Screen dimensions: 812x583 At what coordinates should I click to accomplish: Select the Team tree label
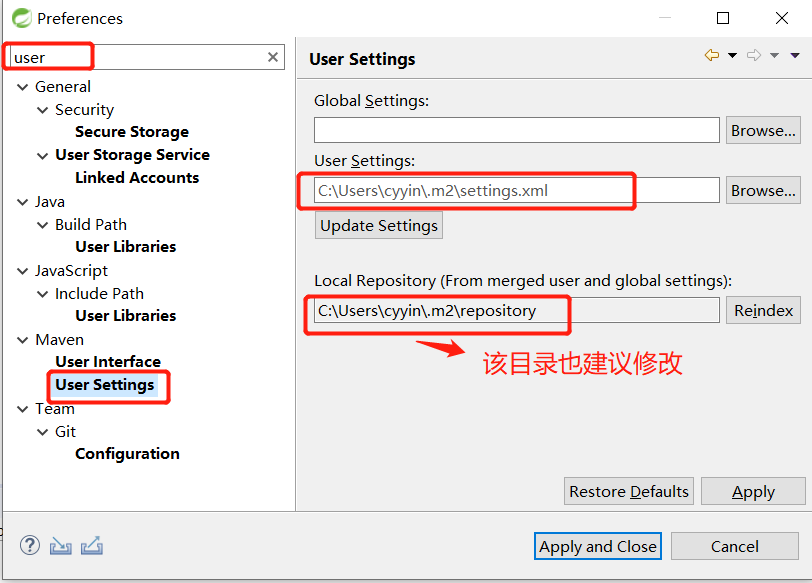(55, 409)
